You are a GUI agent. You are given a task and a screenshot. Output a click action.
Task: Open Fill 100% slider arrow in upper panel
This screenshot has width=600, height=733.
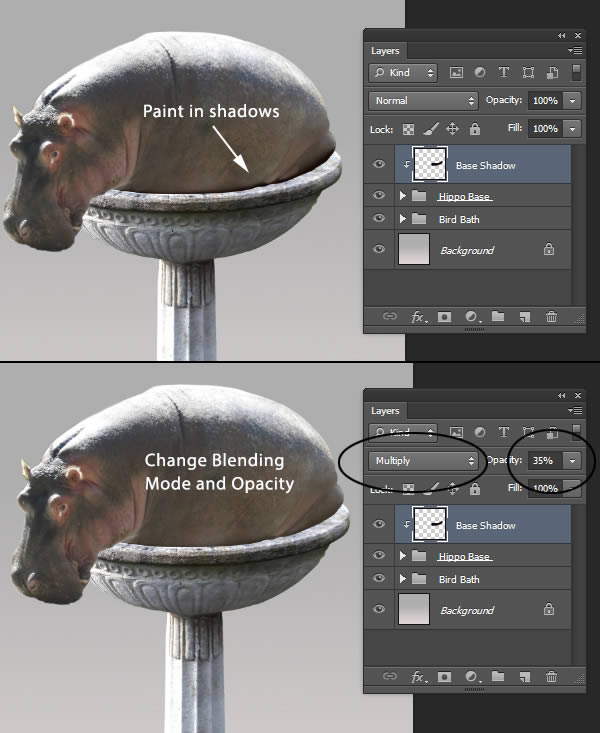point(572,129)
